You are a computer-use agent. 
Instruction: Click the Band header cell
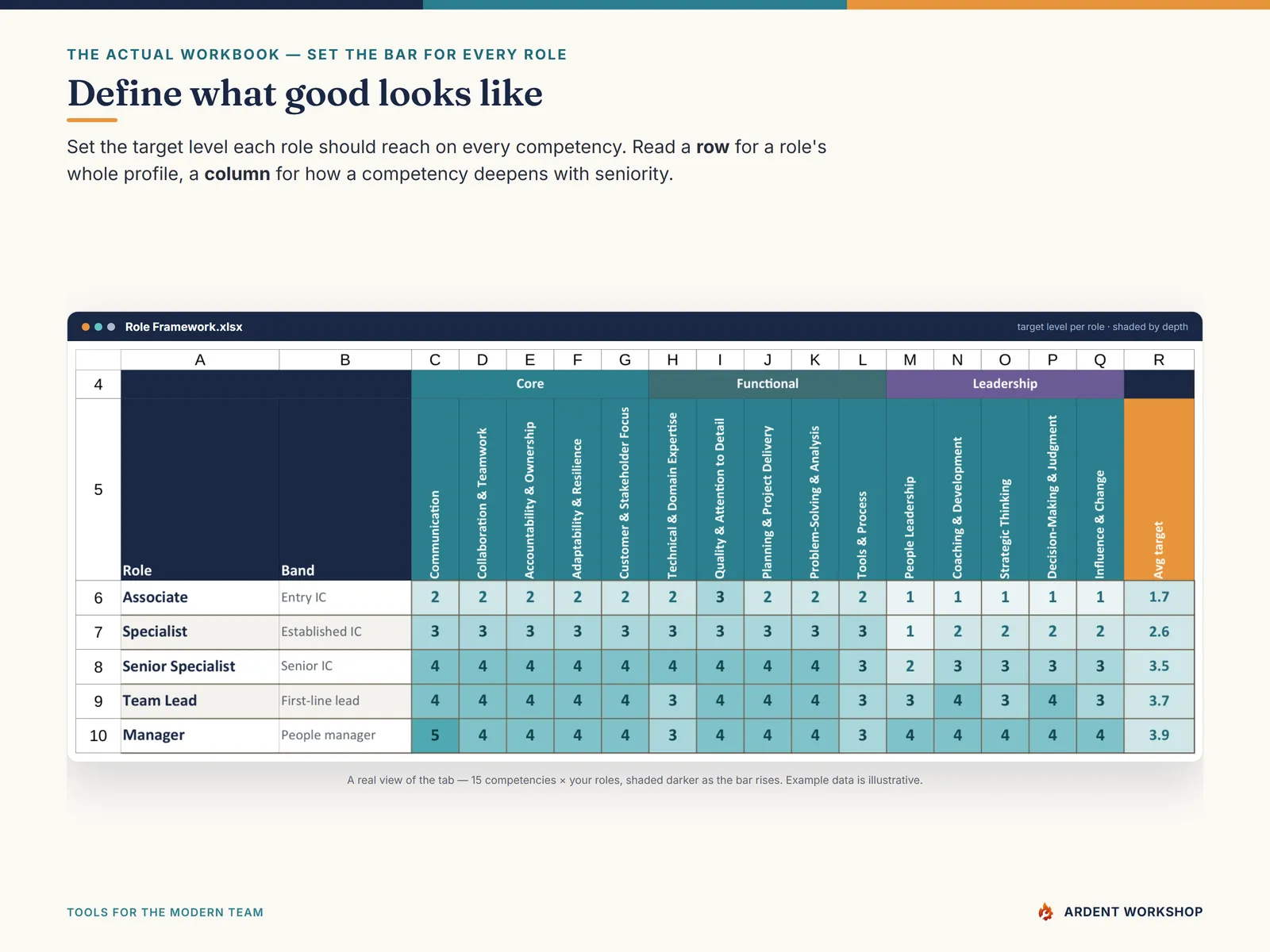[345, 489]
